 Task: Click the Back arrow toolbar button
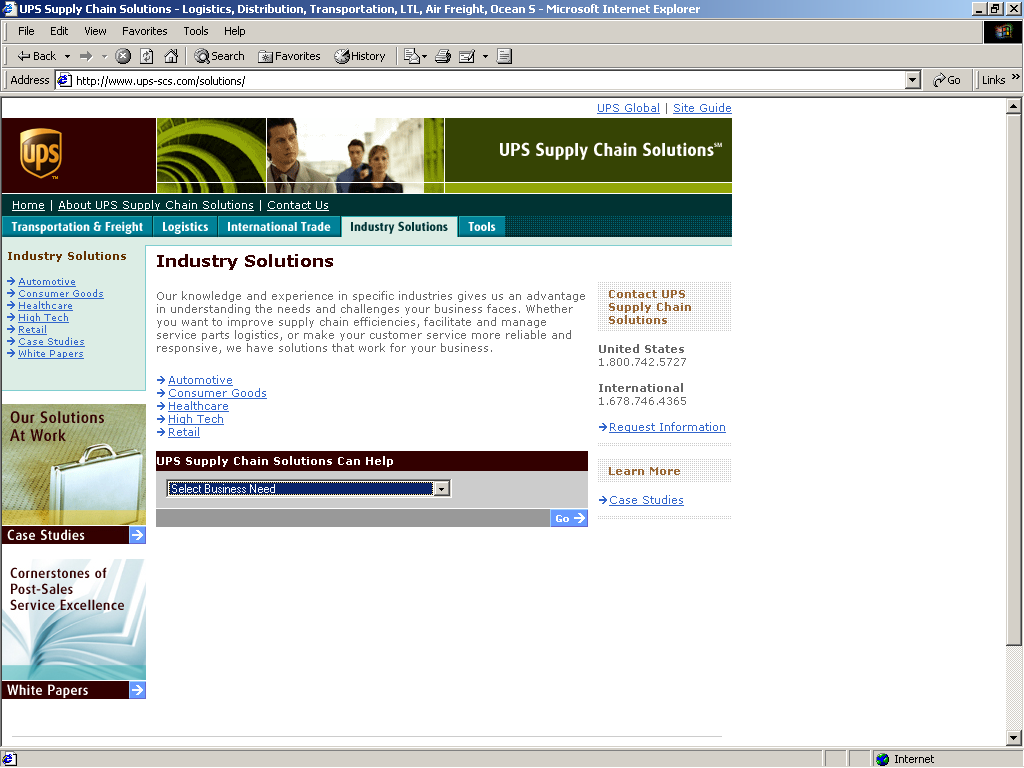pyautogui.click(x=37, y=56)
